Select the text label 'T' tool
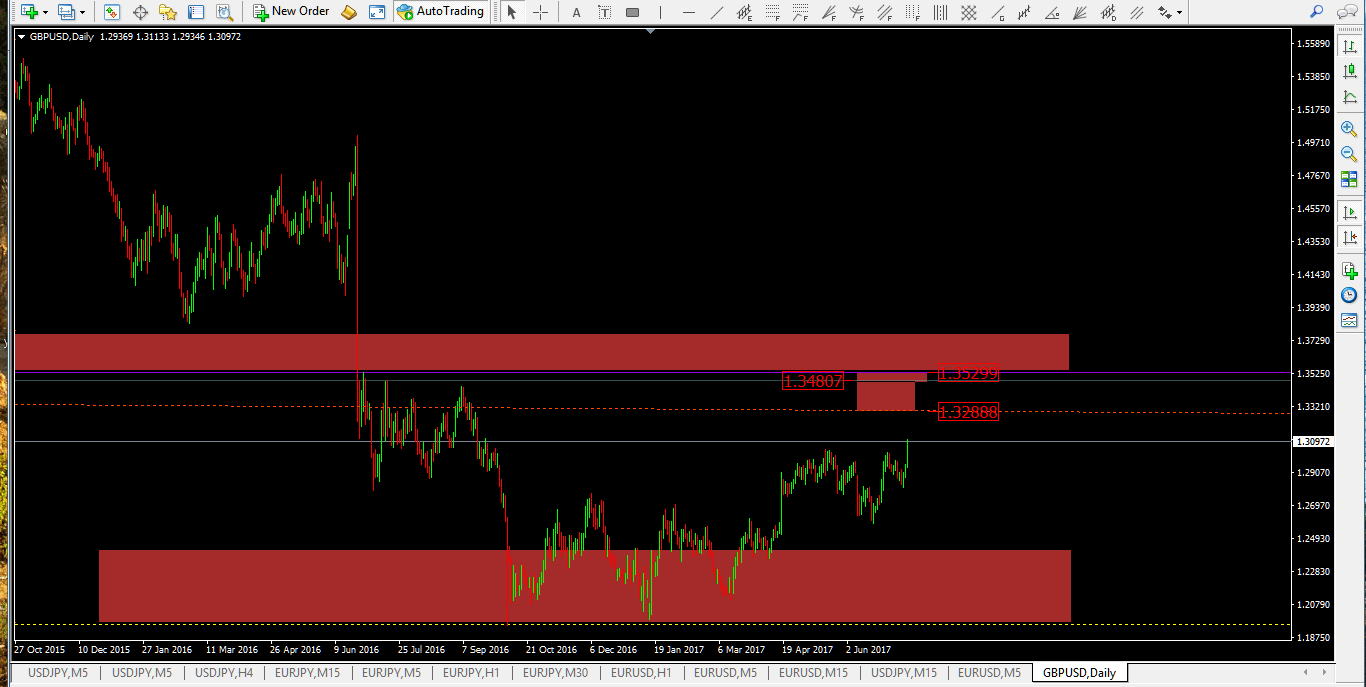This screenshot has width=1366, height=687. click(x=604, y=12)
